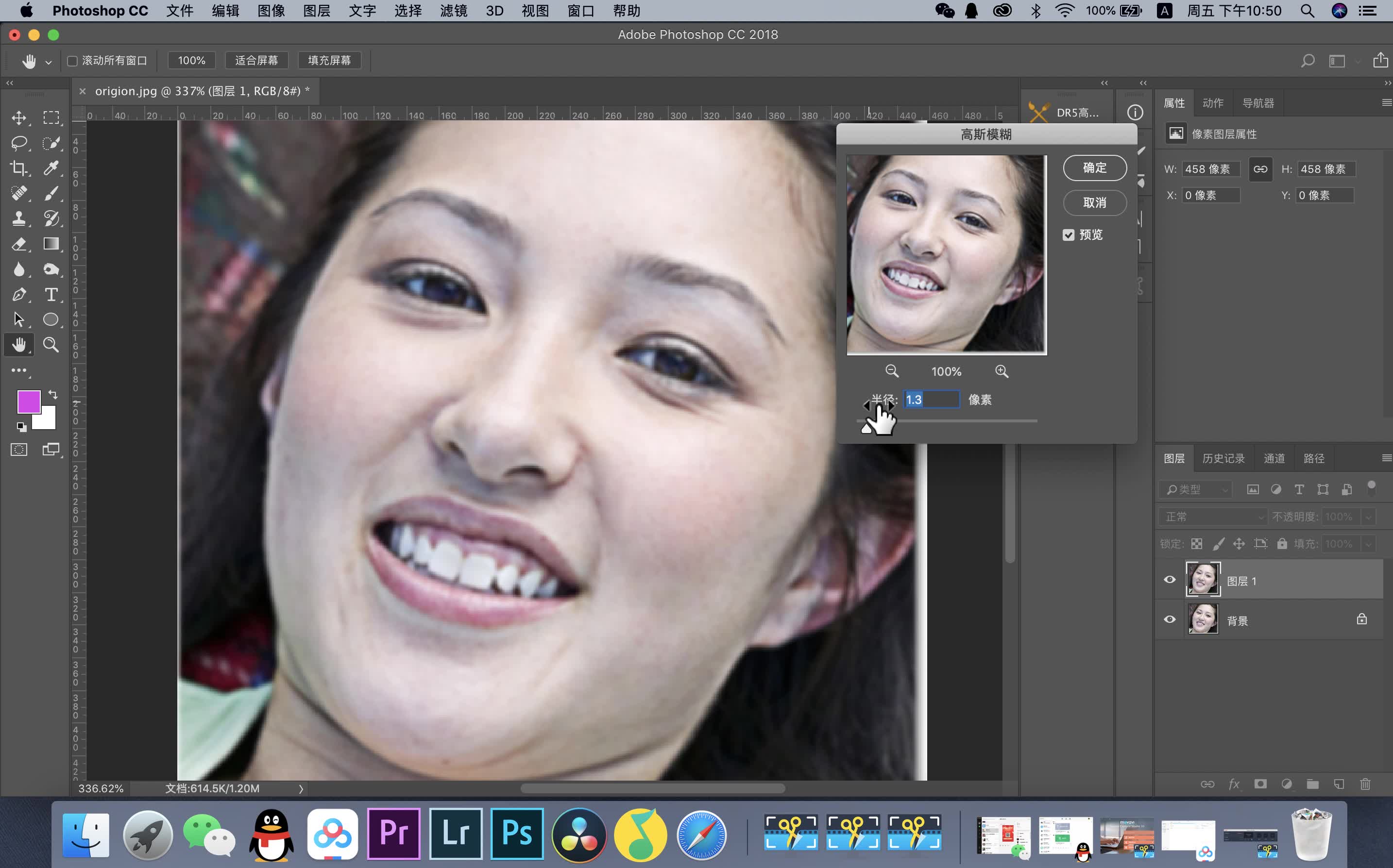
Task: Select the Gradient tool
Action: pos(51,244)
